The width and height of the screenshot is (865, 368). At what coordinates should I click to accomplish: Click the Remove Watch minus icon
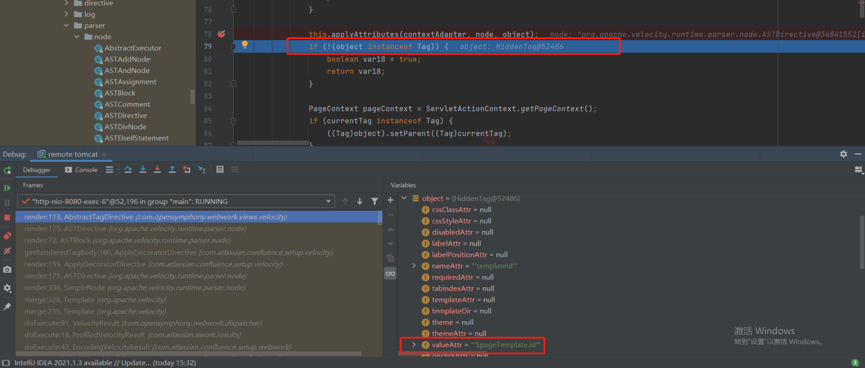(x=391, y=214)
